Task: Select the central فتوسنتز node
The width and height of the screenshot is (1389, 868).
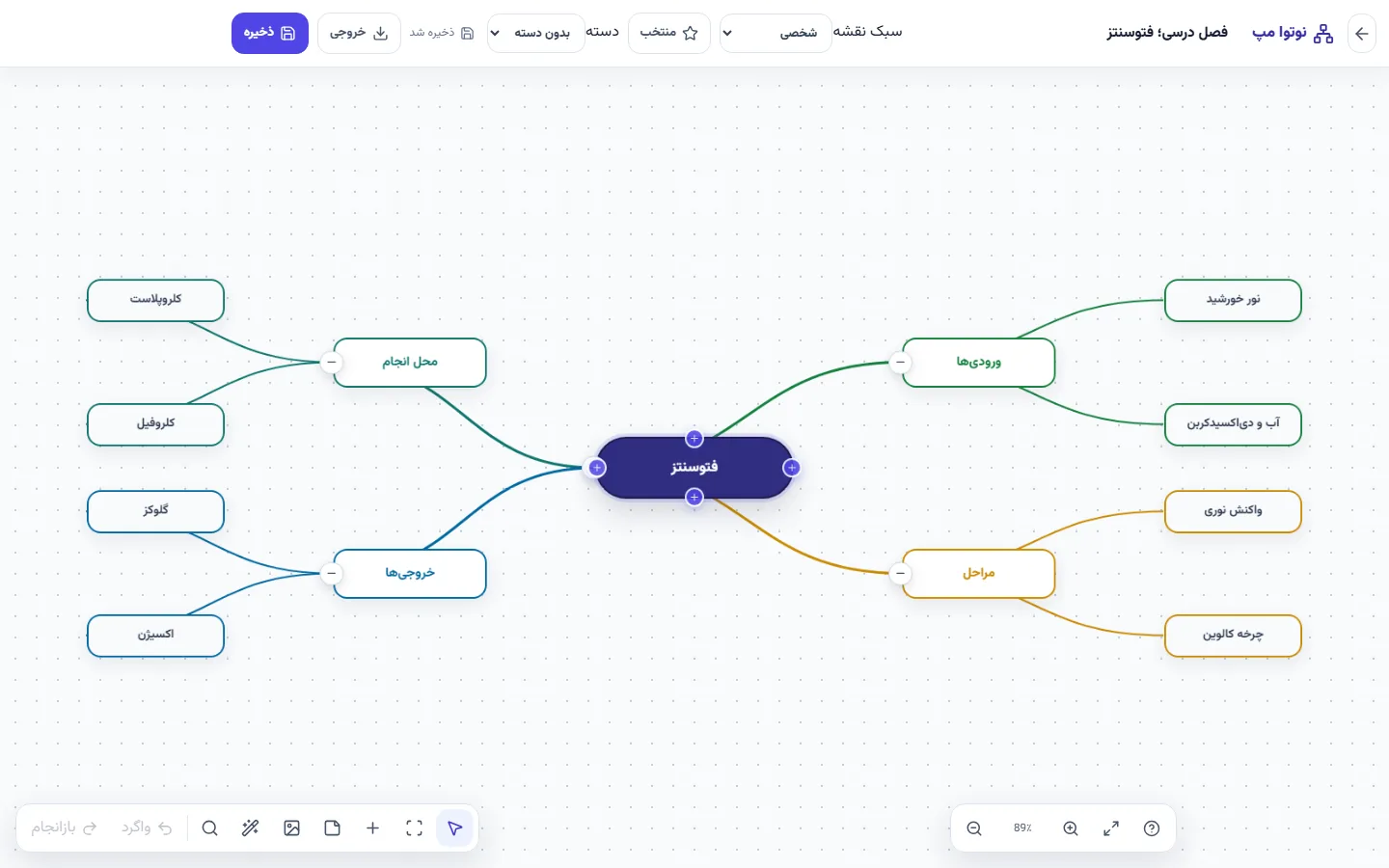Action: (694, 468)
